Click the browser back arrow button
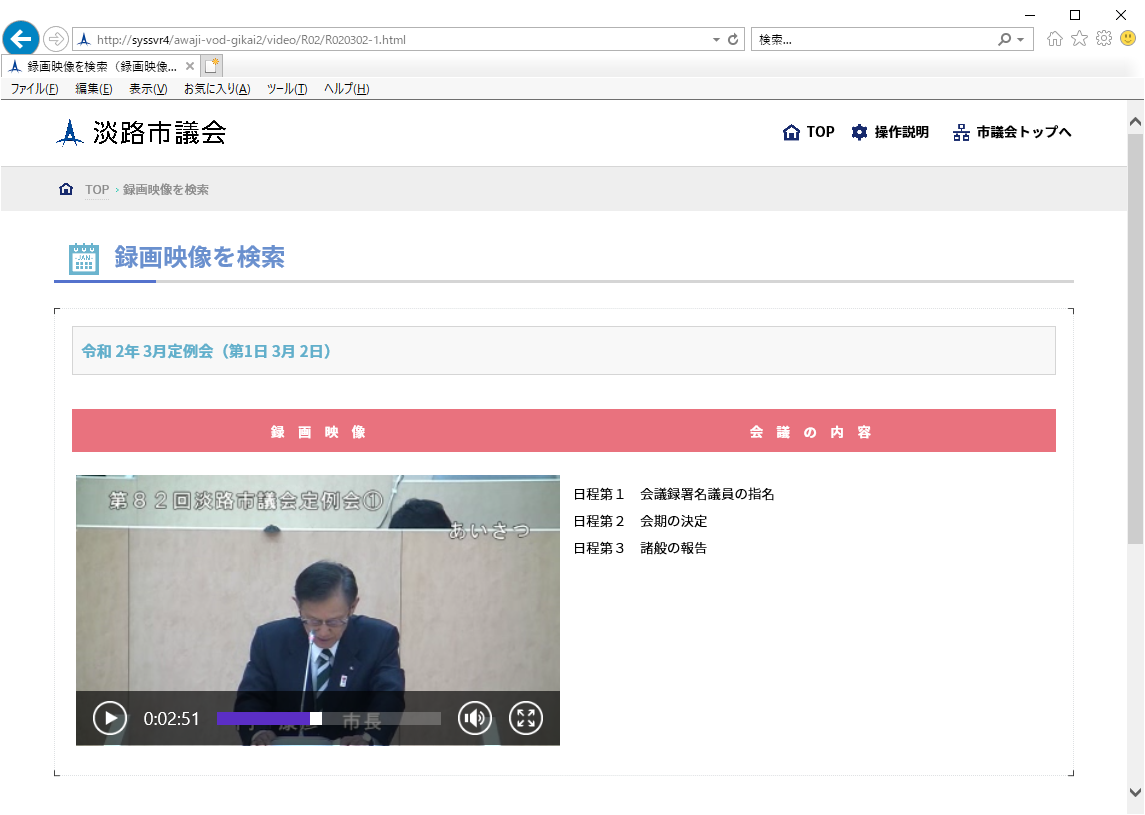This screenshot has width=1145, height=815. point(21,39)
